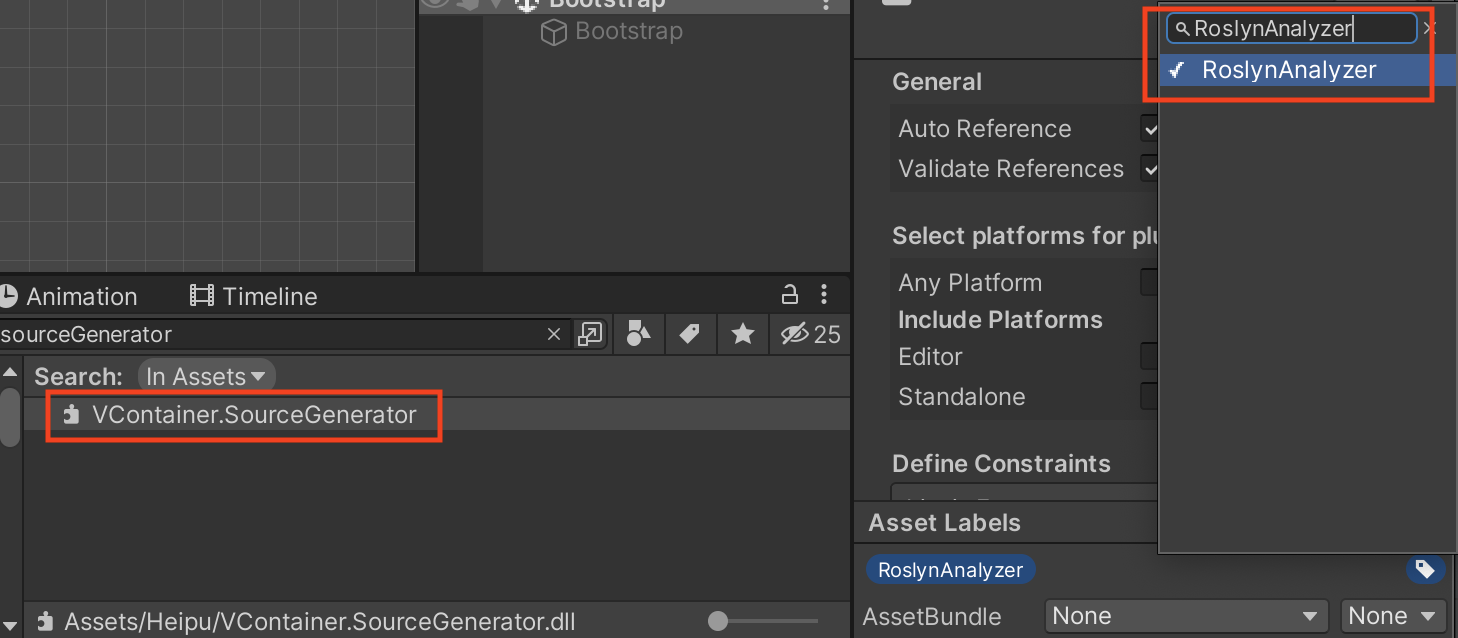Toggle the Auto Reference checkbox

pyautogui.click(x=1150, y=129)
